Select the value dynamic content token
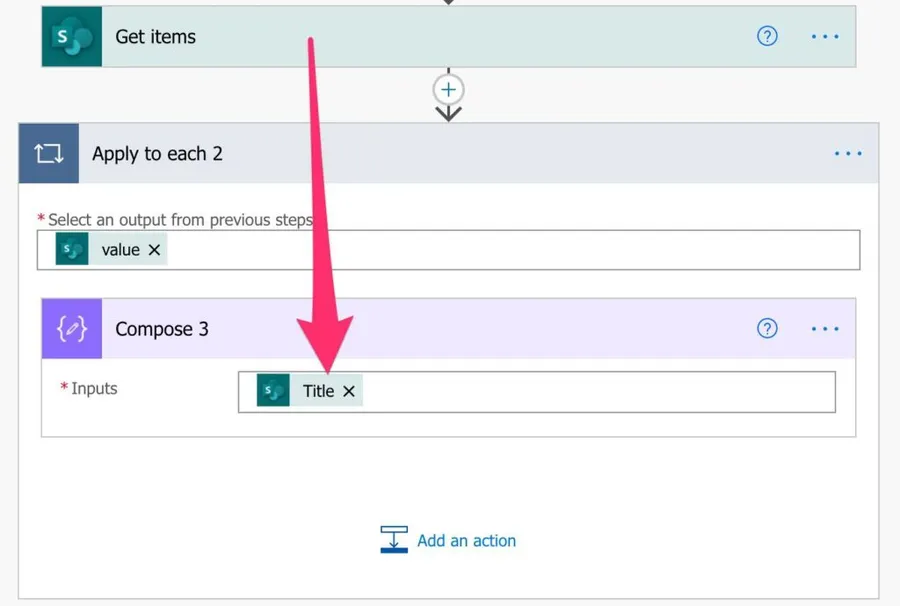Image resolution: width=900 pixels, height=606 pixels. click(119, 250)
